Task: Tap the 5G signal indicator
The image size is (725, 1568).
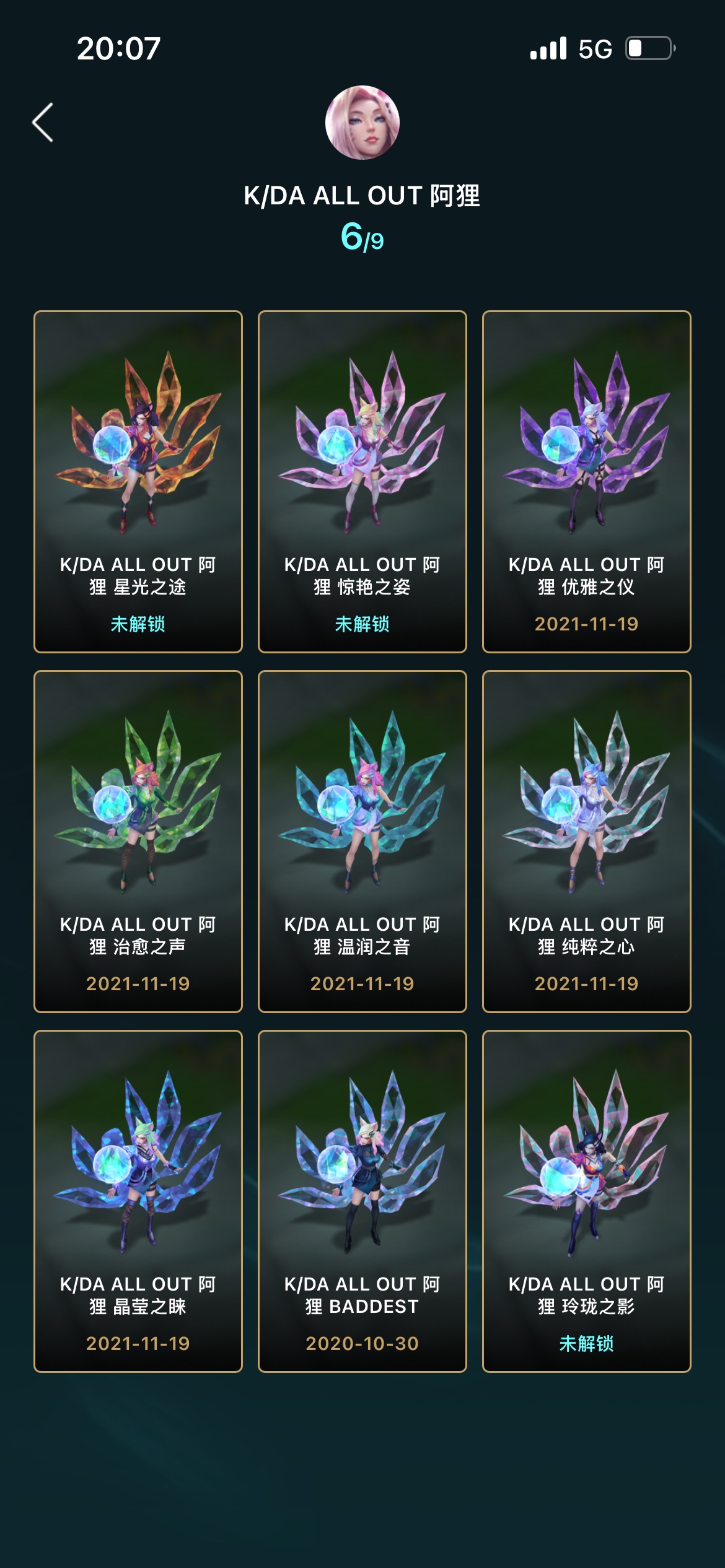Action: pyautogui.click(x=595, y=49)
